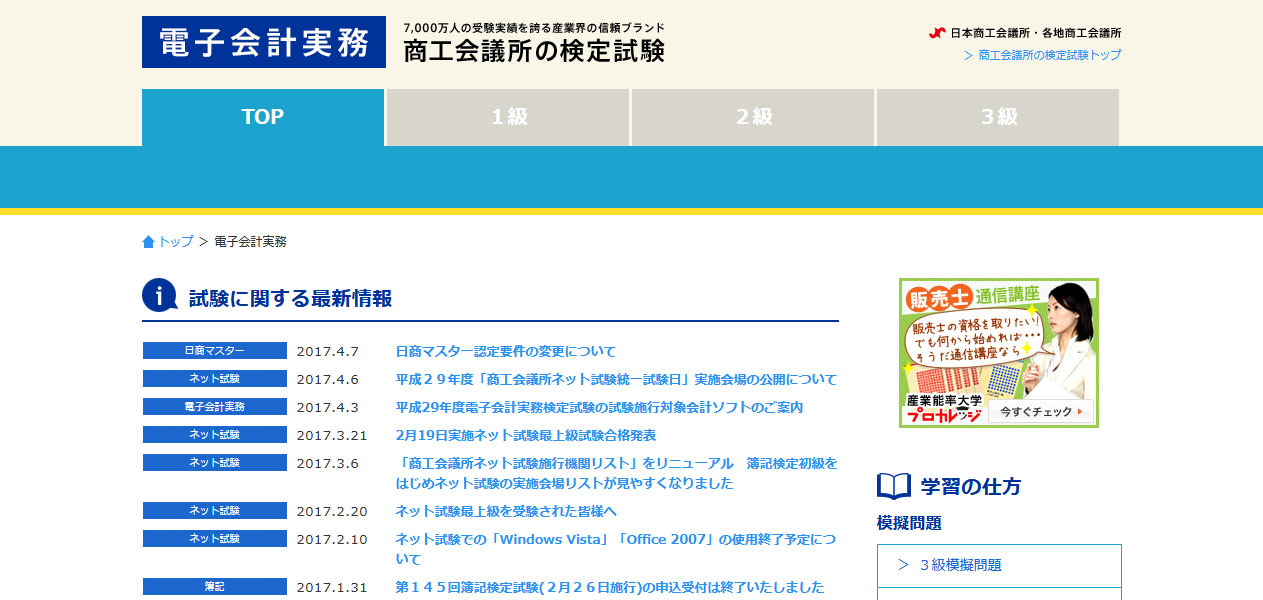The height and width of the screenshot is (600, 1263).
Task: Switch to the 2級 tab
Action: coord(753,117)
